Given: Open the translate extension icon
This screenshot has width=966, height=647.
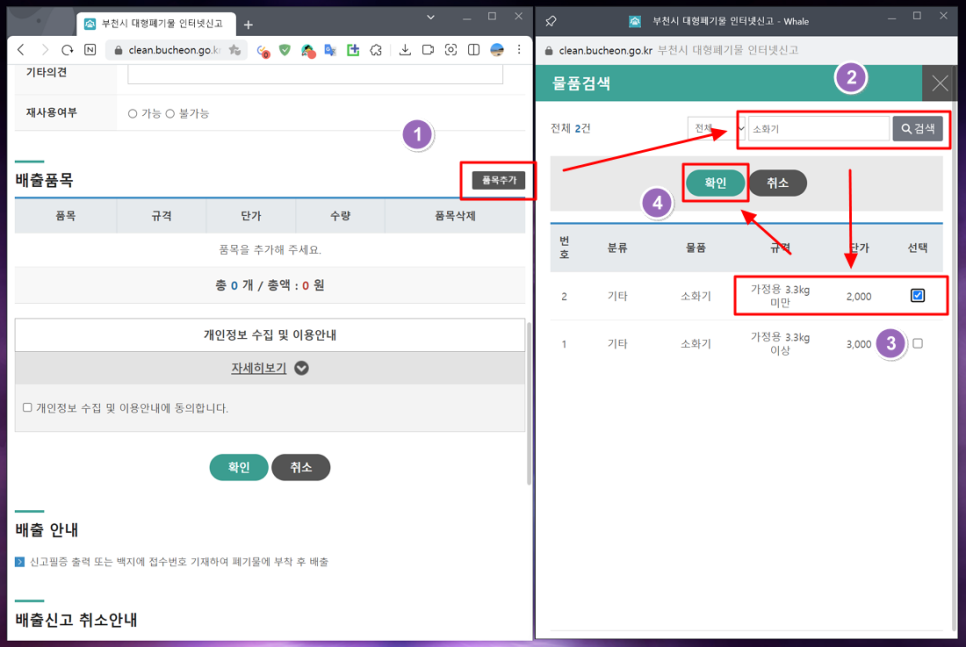Looking at the screenshot, I should (x=330, y=50).
